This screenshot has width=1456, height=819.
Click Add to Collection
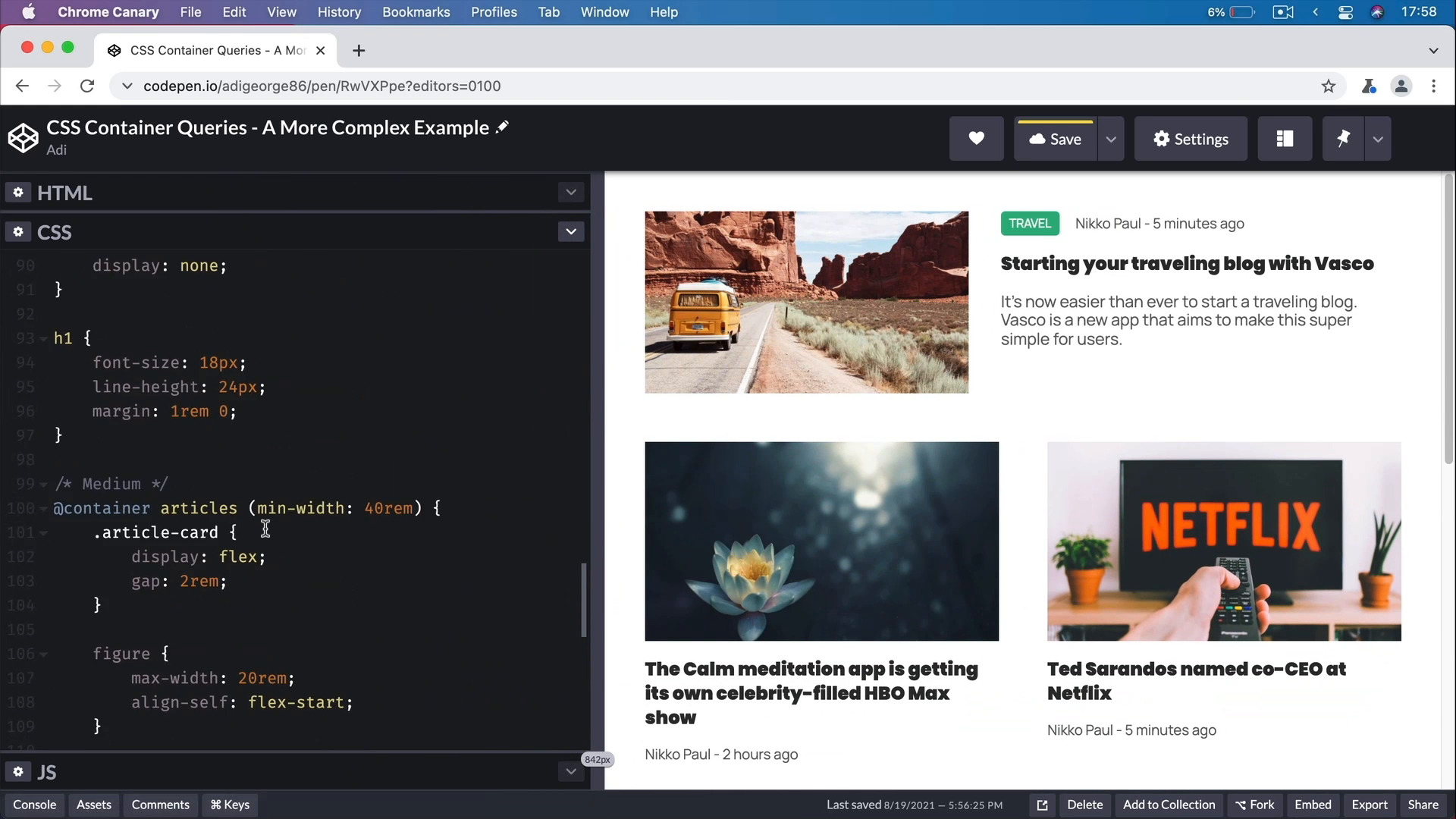[1169, 805]
